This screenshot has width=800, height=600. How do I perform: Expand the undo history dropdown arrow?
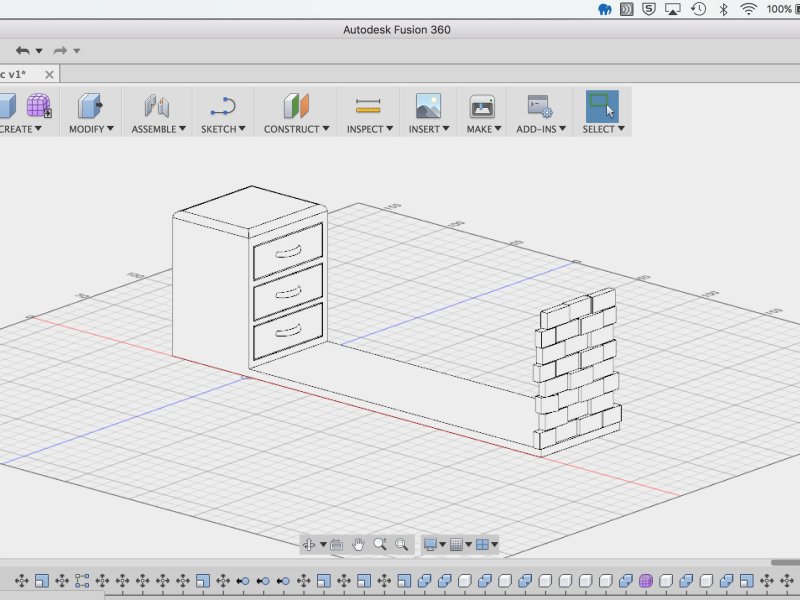coord(39,51)
